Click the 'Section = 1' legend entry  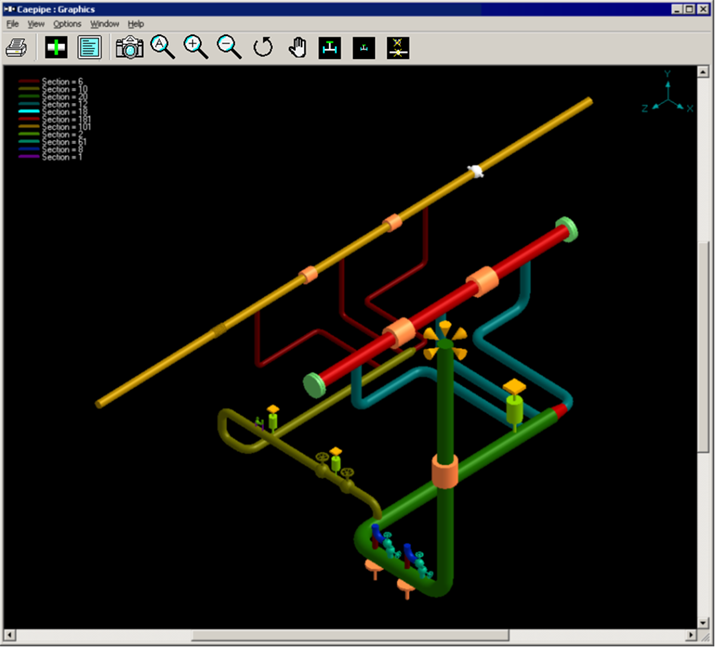click(x=51, y=157)
